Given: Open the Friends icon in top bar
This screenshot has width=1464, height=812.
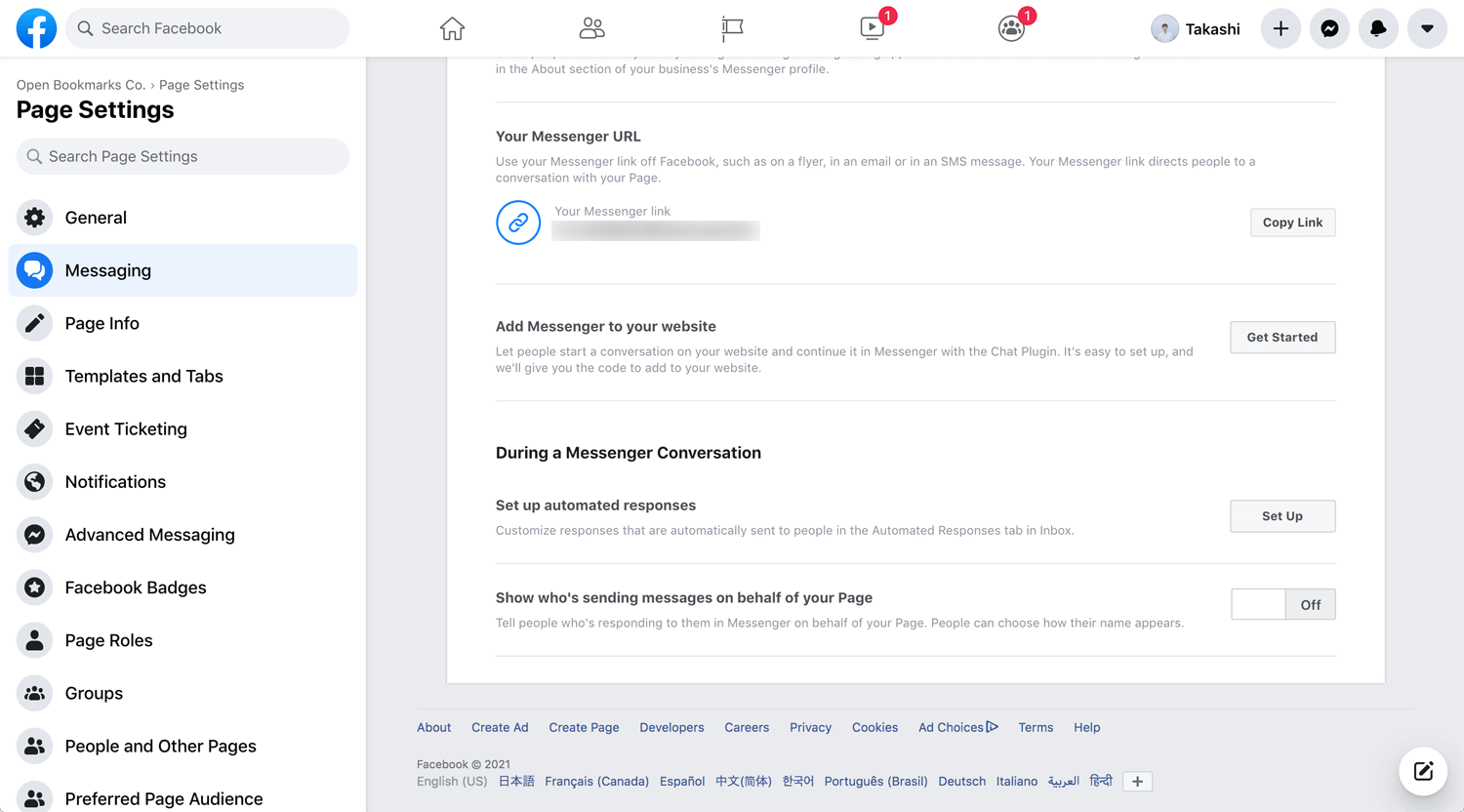Looking at the screenshot, I should [x=591, y=28].
